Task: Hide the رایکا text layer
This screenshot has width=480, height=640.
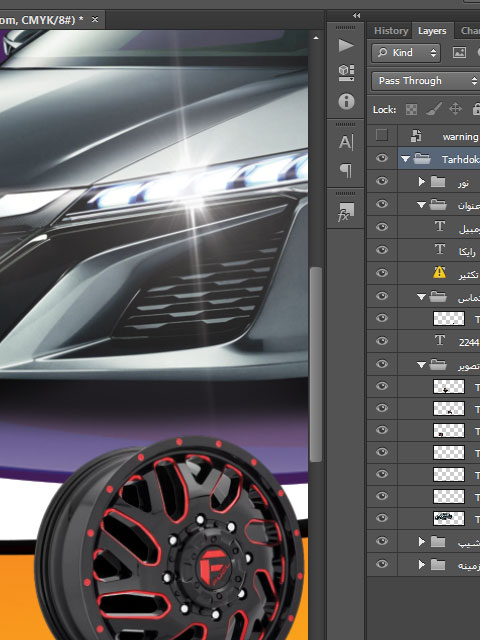Action: 382,249
